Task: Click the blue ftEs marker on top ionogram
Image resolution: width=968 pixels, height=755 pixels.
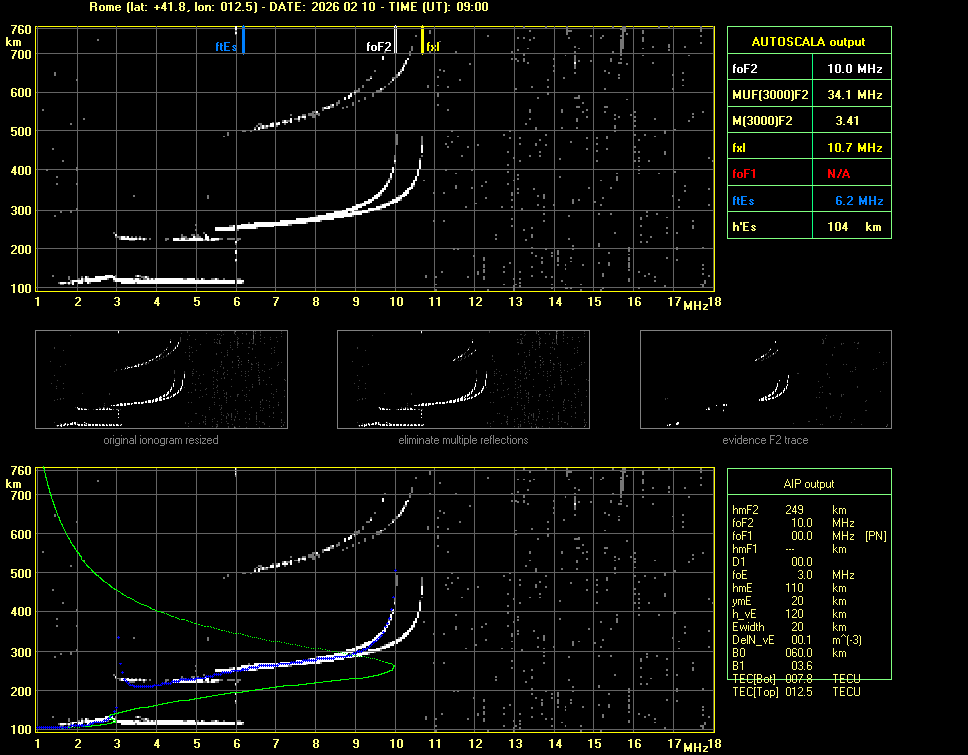Action: coord(243,41)
